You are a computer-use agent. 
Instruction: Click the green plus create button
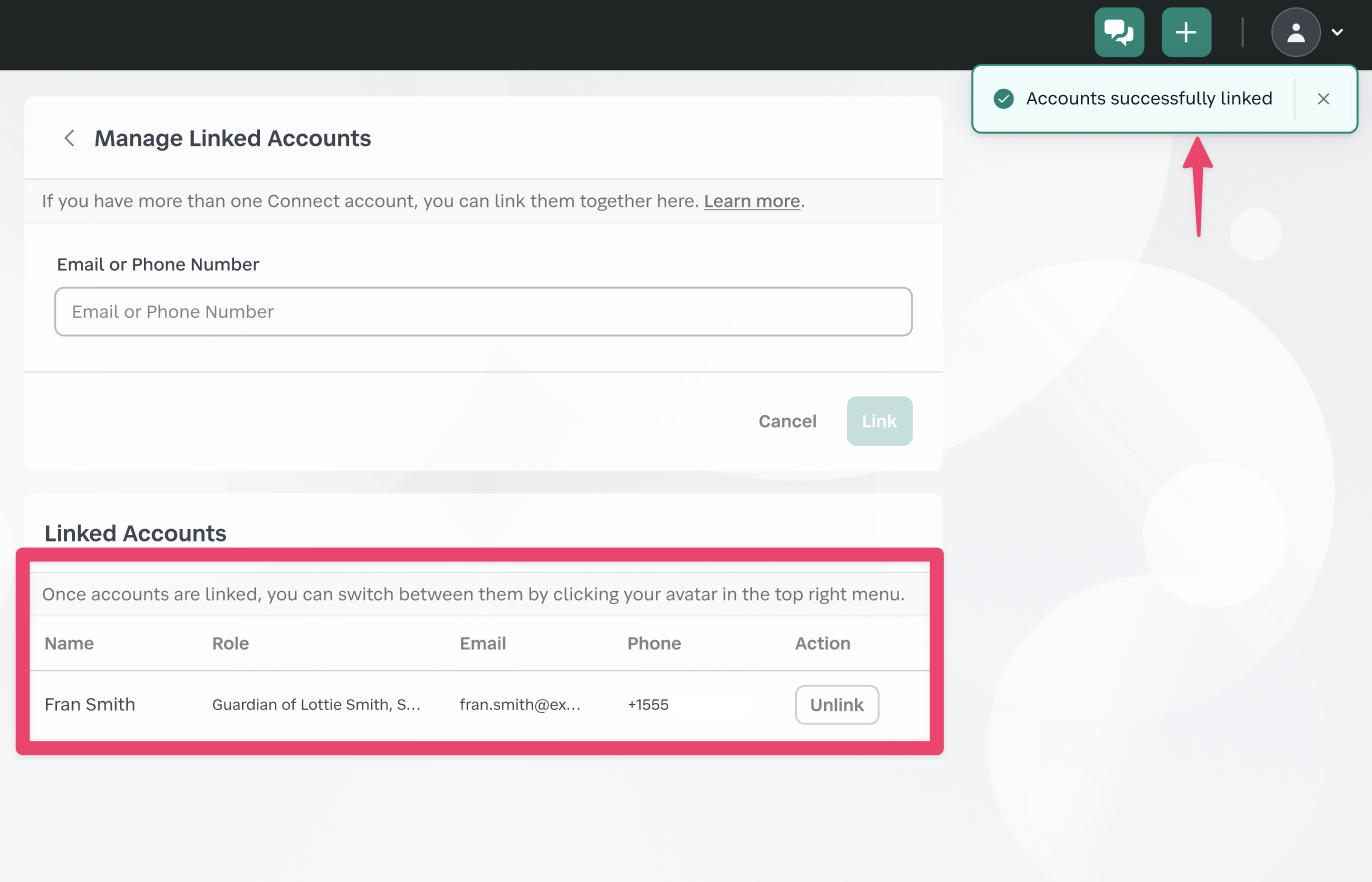pos(1186,33)
